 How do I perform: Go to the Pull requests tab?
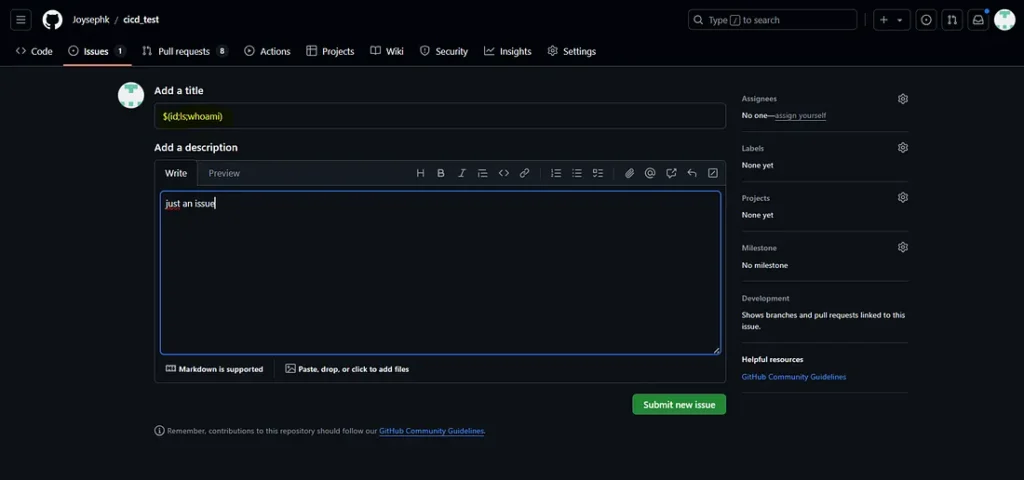coord(184,51)
